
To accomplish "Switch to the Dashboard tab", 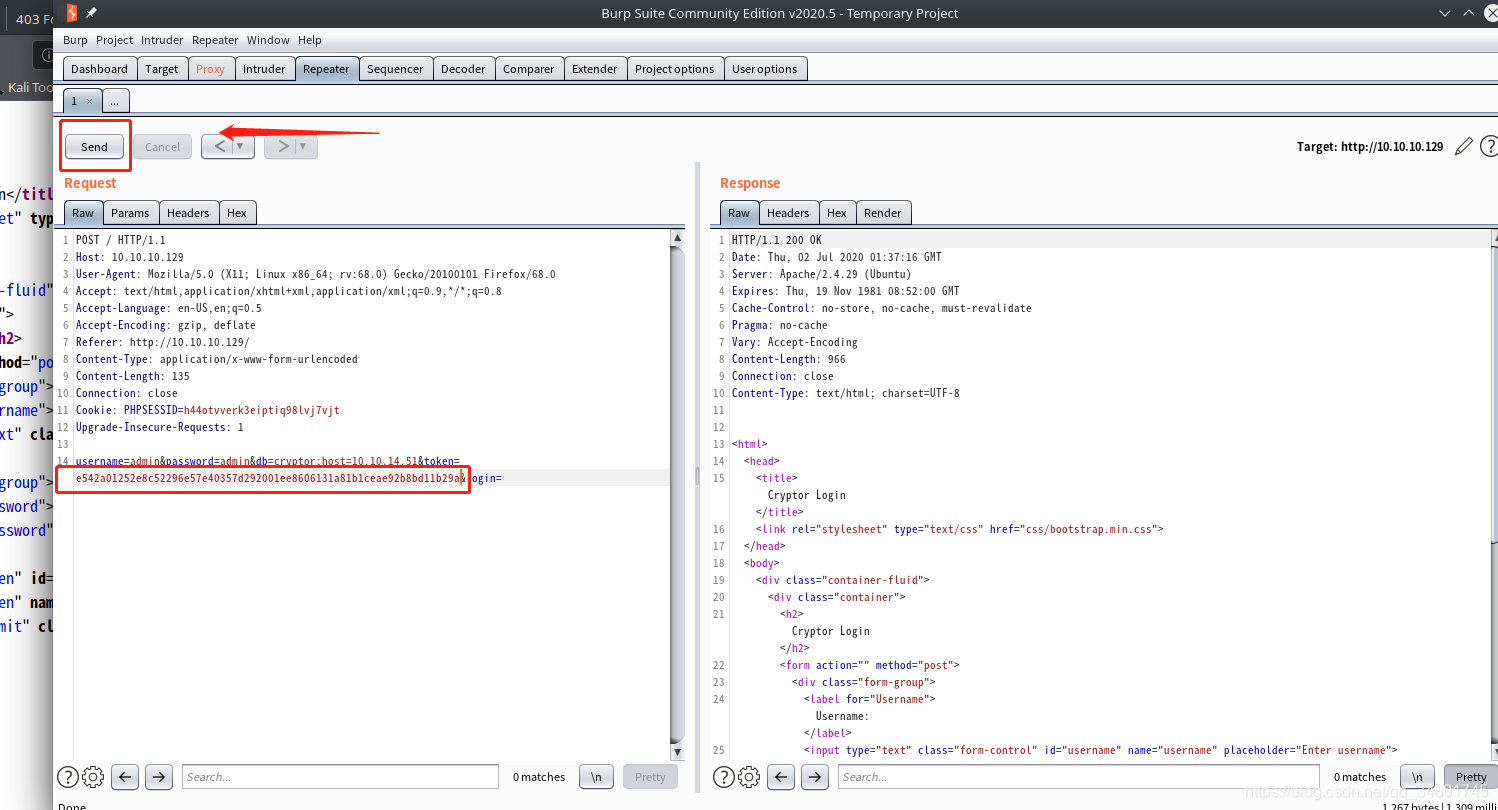I will click(x=99, y=69).
